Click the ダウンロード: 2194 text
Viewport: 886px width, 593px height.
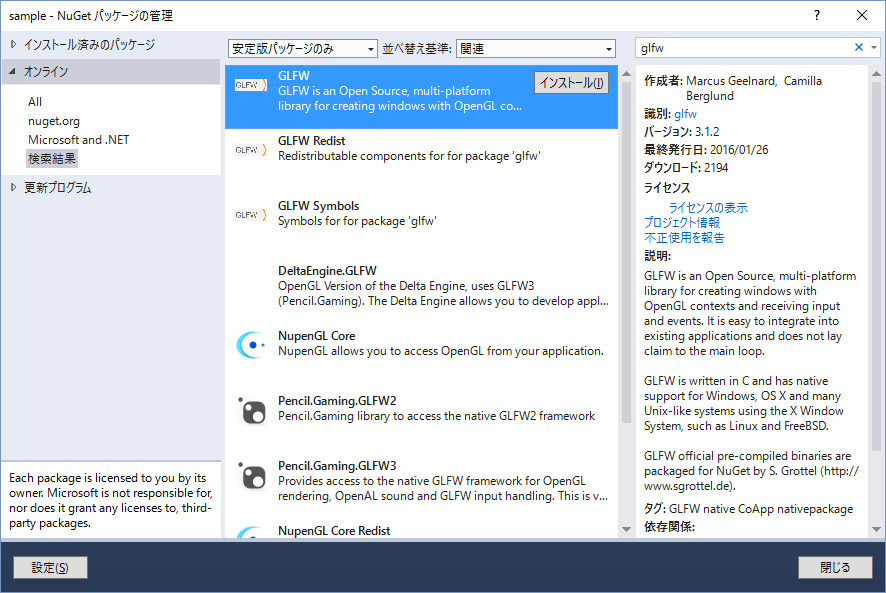(x=686, y=168)
